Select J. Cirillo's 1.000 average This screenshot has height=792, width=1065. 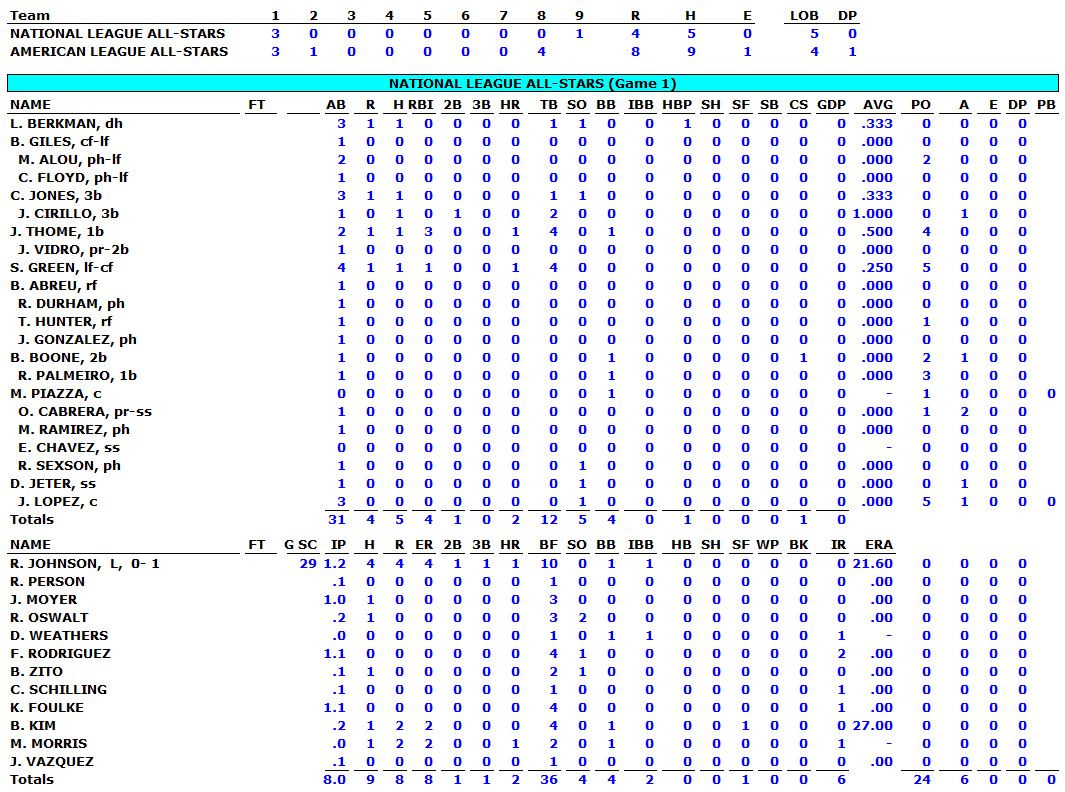tap(873, 213)
